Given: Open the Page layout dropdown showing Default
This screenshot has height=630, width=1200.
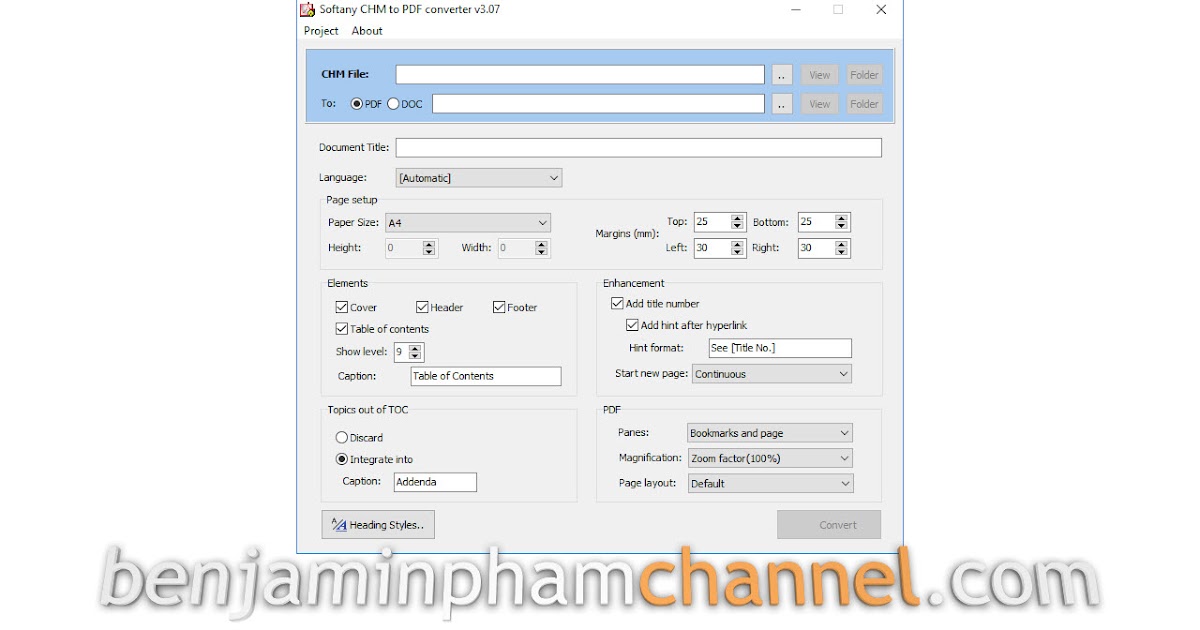Looking at the screenshot, I should tap(770, 483).
